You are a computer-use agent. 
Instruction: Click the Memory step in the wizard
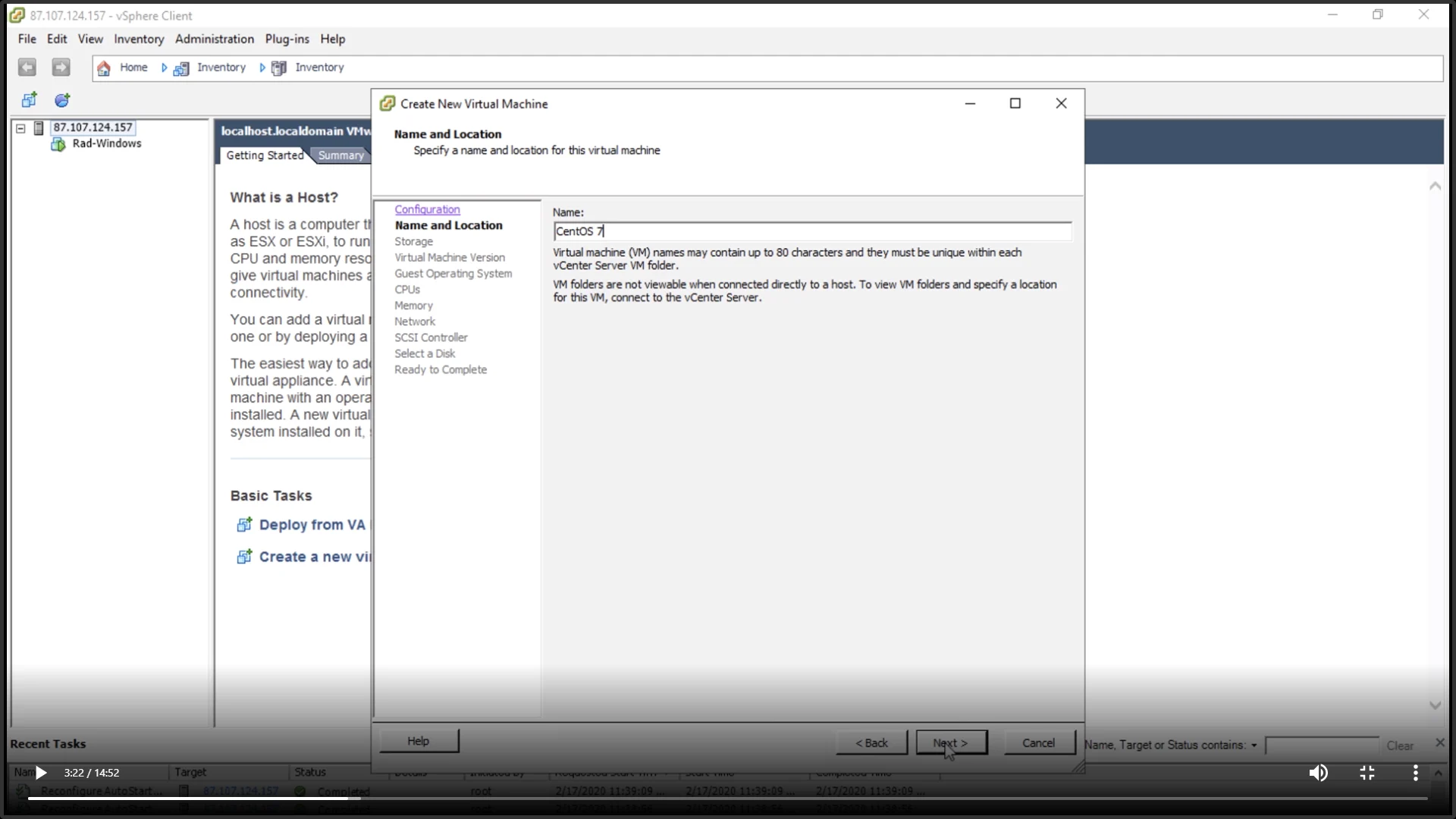pyautogui.click(x=413, y=305)
